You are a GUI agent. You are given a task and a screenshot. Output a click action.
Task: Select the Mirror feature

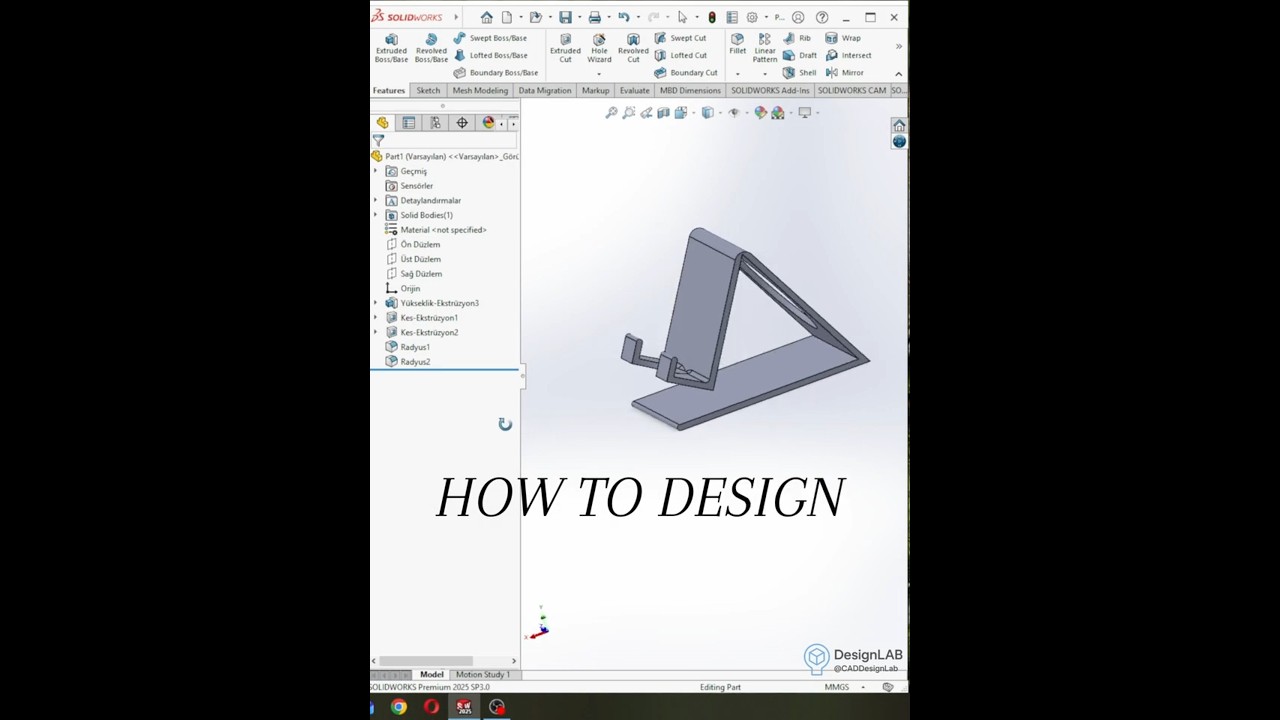845,73
